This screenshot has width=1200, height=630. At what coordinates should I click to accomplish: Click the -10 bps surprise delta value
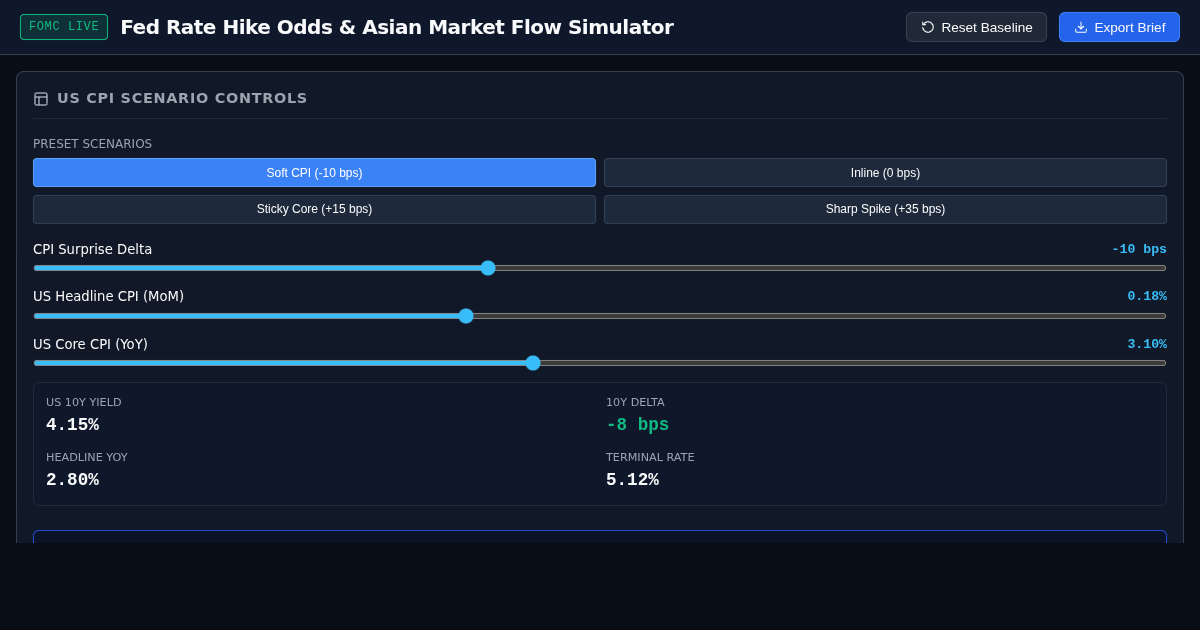(1139, 249)
